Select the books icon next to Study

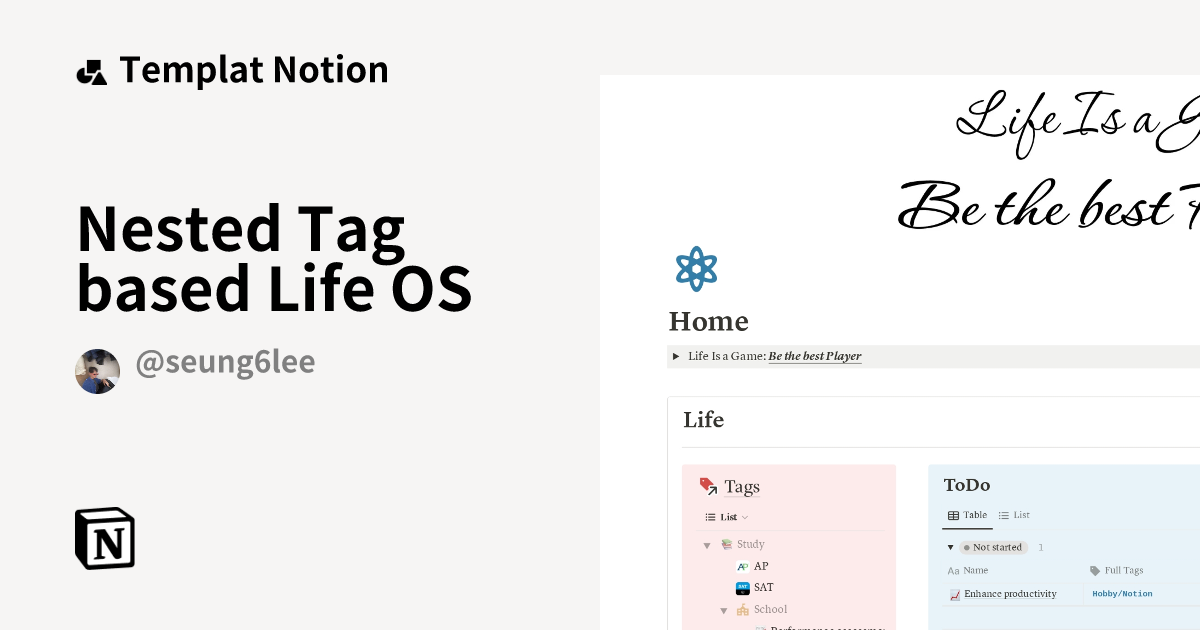click(725, 544)
